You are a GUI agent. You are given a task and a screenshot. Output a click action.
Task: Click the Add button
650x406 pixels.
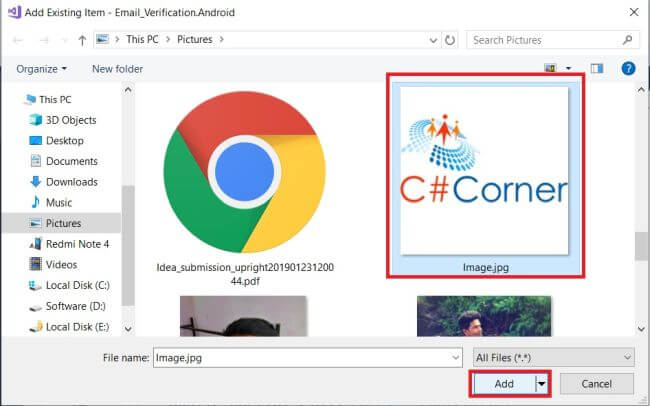[504, 384]
